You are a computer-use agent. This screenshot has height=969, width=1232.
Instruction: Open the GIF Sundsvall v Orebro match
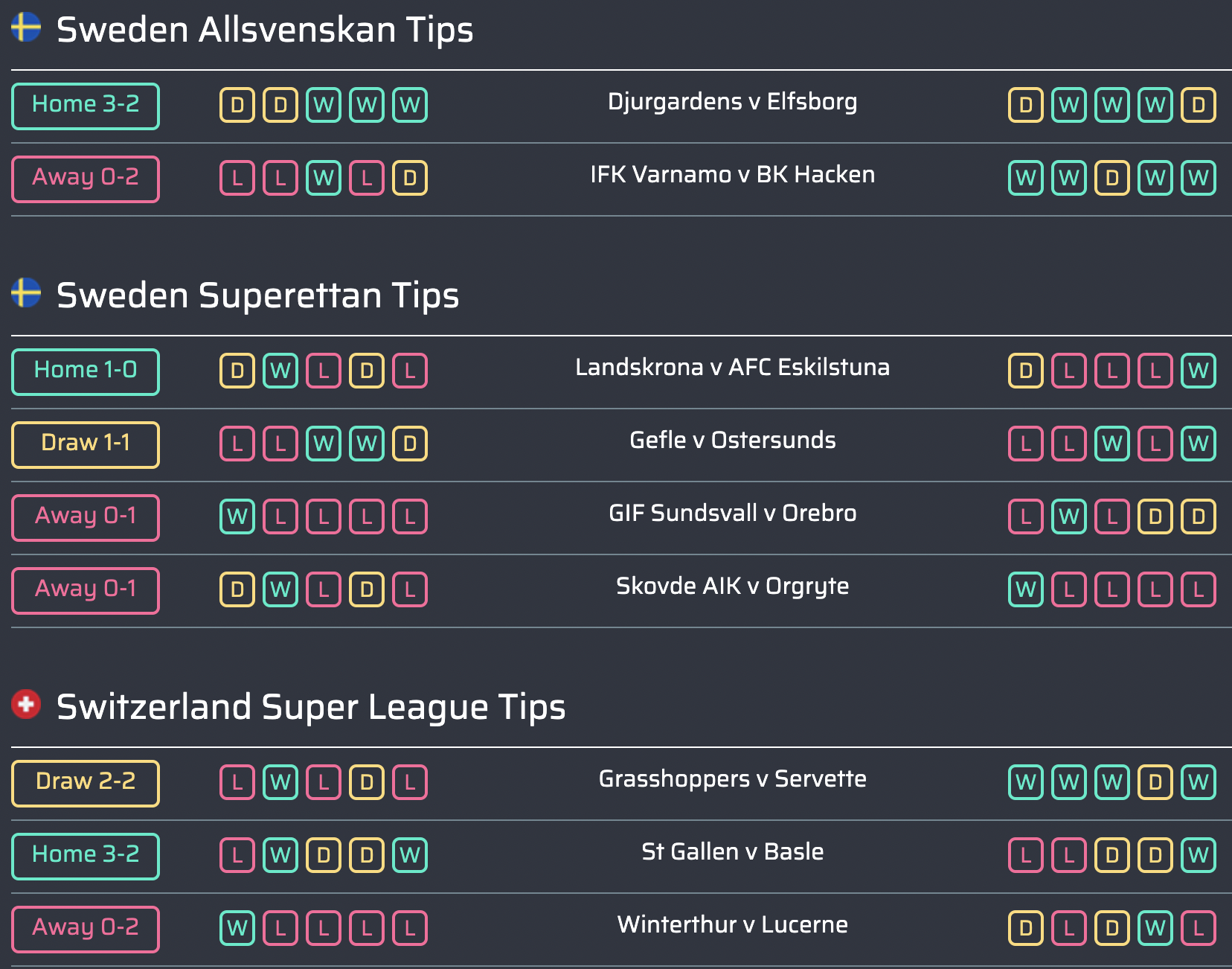pyautogui.click(x=733, y=513)
